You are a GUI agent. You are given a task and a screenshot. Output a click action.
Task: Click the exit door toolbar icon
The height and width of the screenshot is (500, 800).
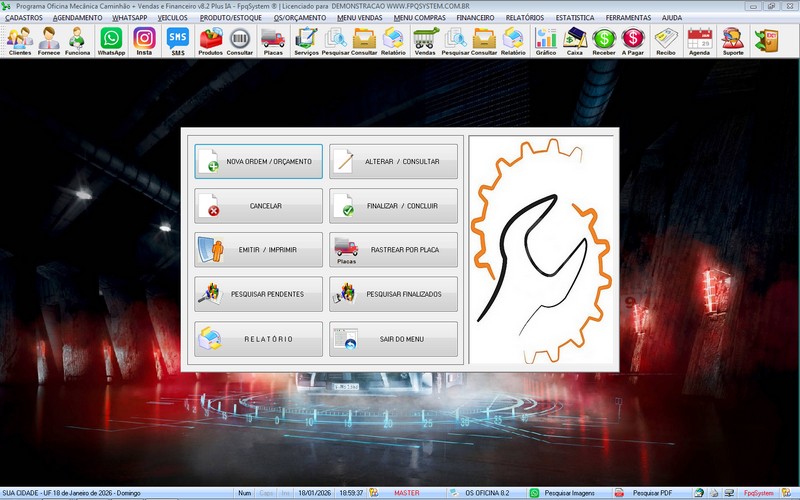[x=766, y=41]
